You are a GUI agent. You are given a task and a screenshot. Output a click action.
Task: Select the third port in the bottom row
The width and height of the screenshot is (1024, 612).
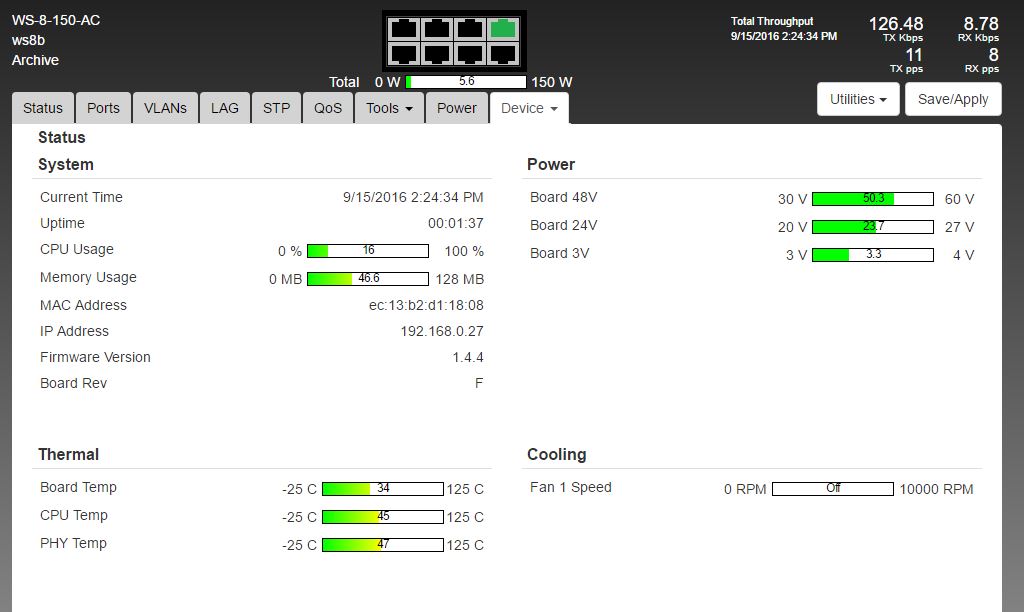tap(471, 54)
